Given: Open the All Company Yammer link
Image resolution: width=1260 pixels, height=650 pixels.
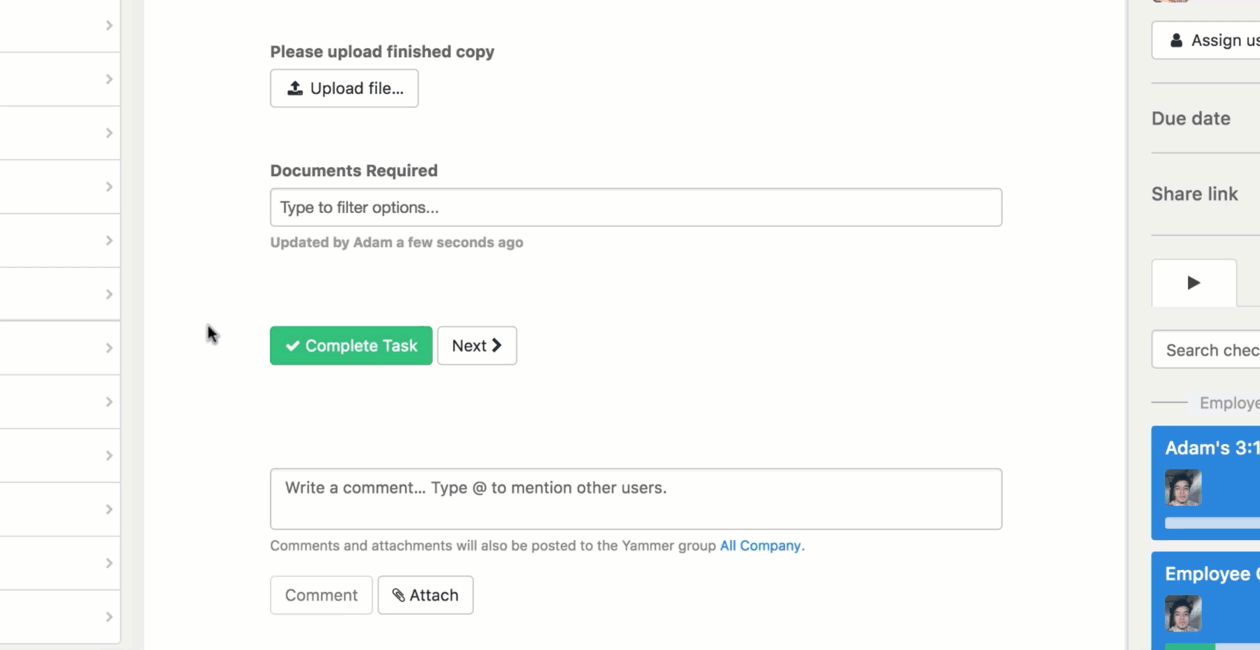Looking at the screenshot, I should click(760, 546).
